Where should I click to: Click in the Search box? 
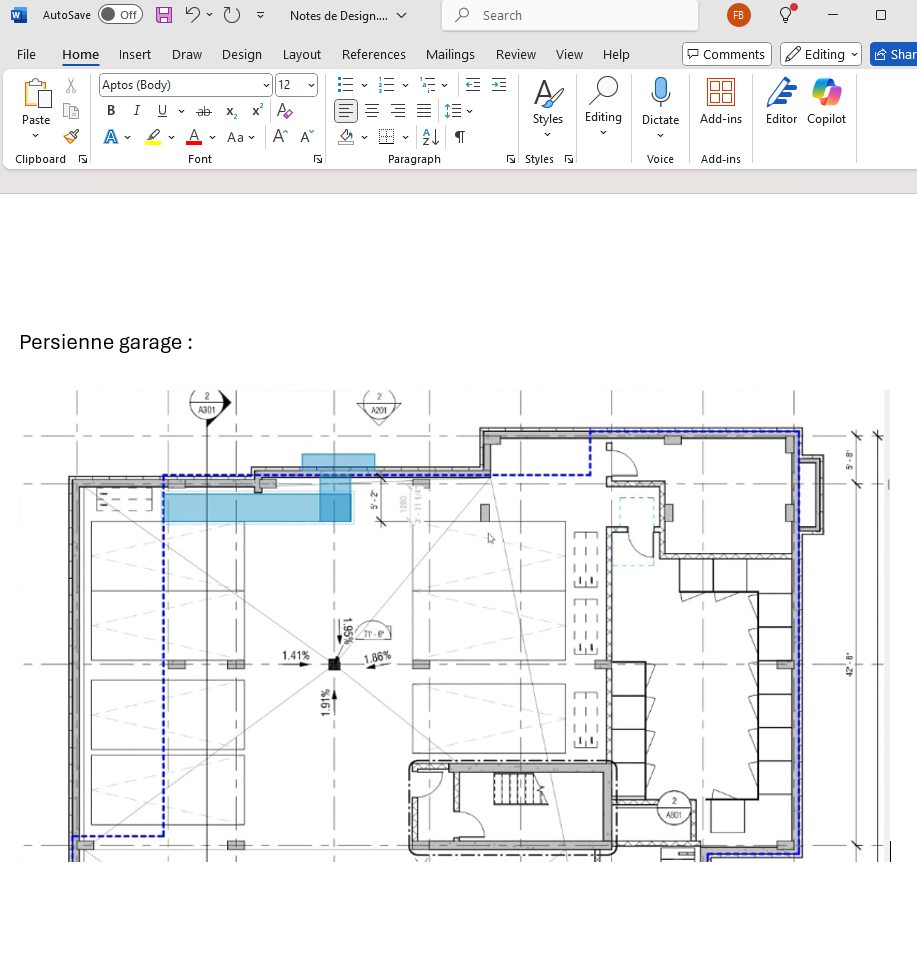click(570, 15)
